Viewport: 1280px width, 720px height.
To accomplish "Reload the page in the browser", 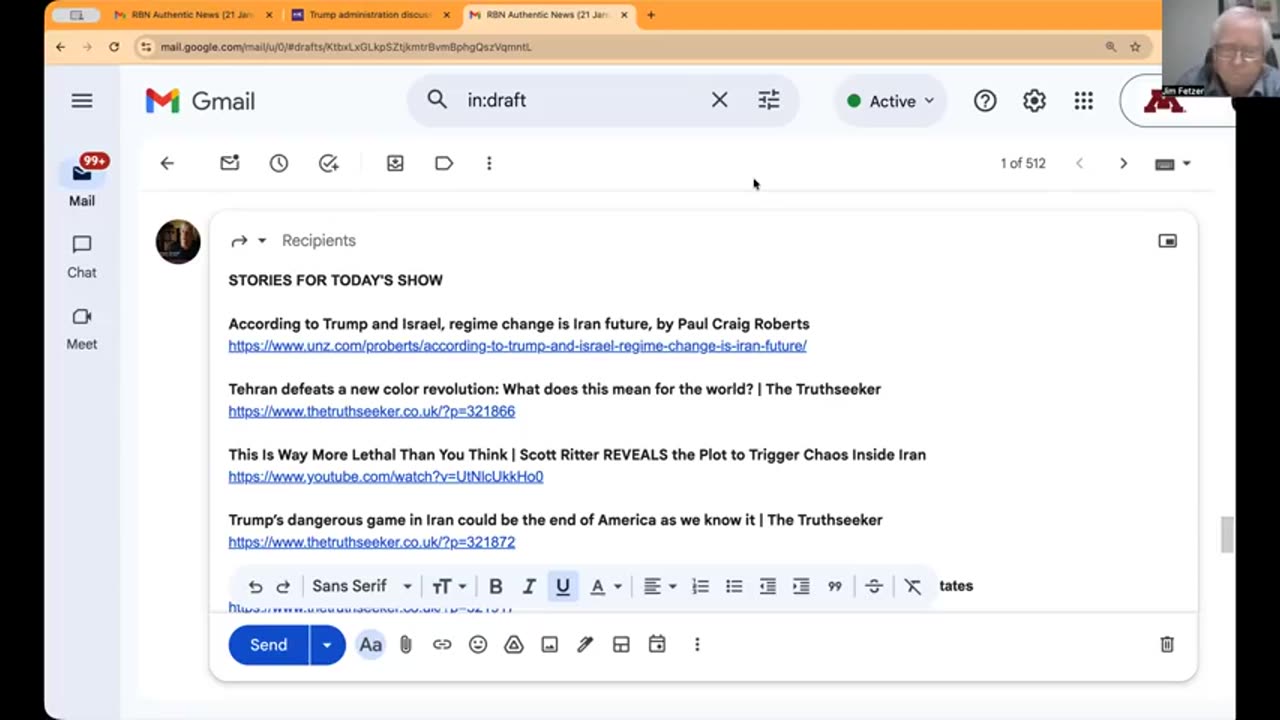I will pyautogui.click(x=114, y=47).
